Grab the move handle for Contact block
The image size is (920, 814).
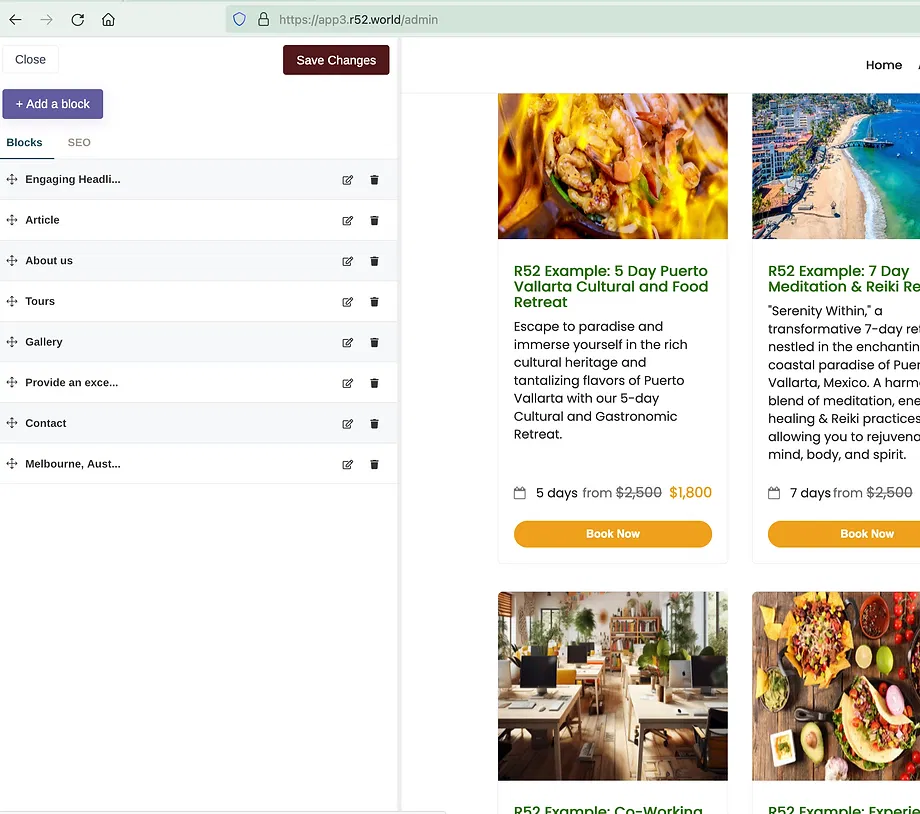[x=12, y=423]
